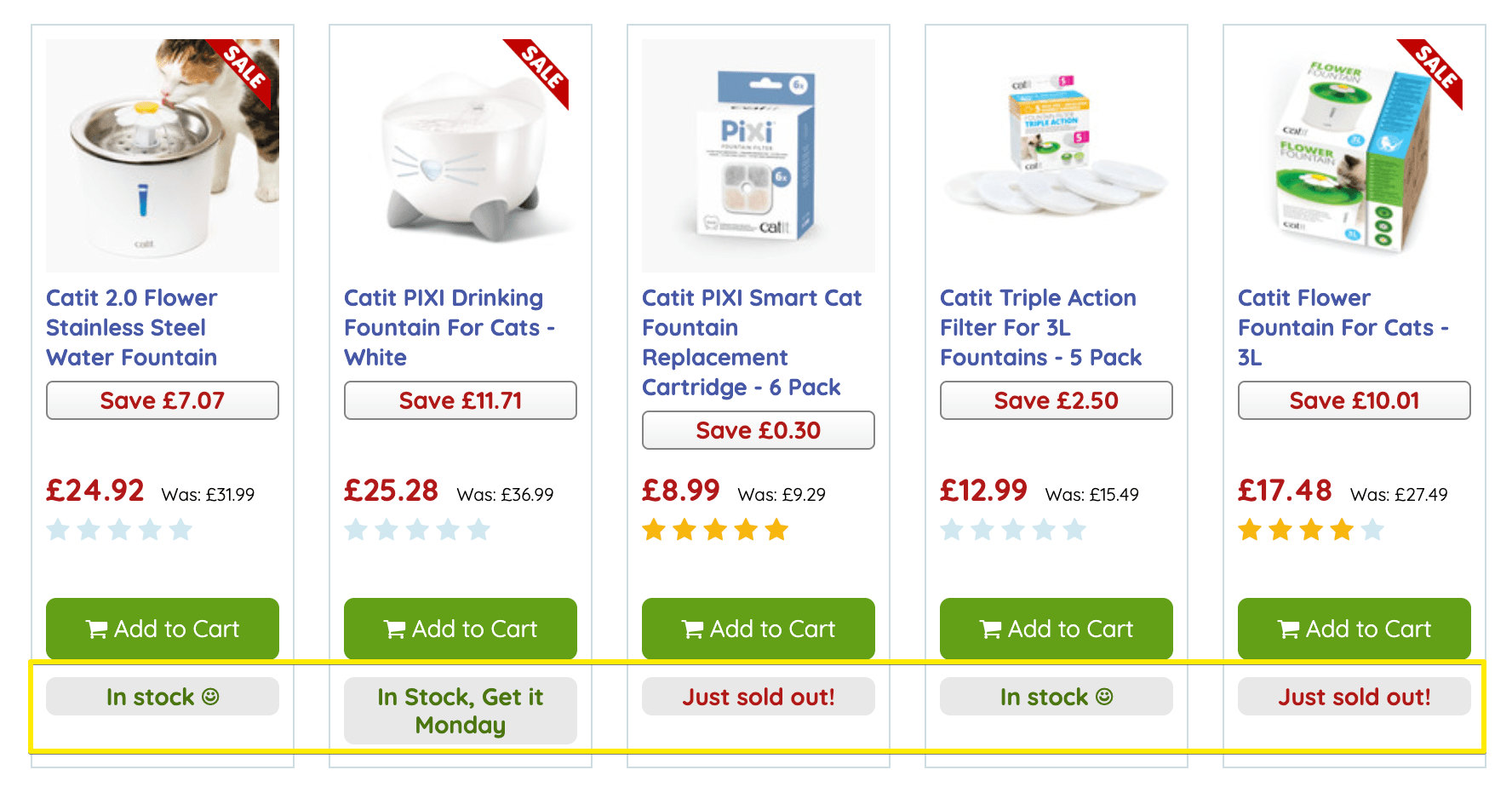
Task: Click star rating under PIXI Replacement Cartridge
Action: 715,531
